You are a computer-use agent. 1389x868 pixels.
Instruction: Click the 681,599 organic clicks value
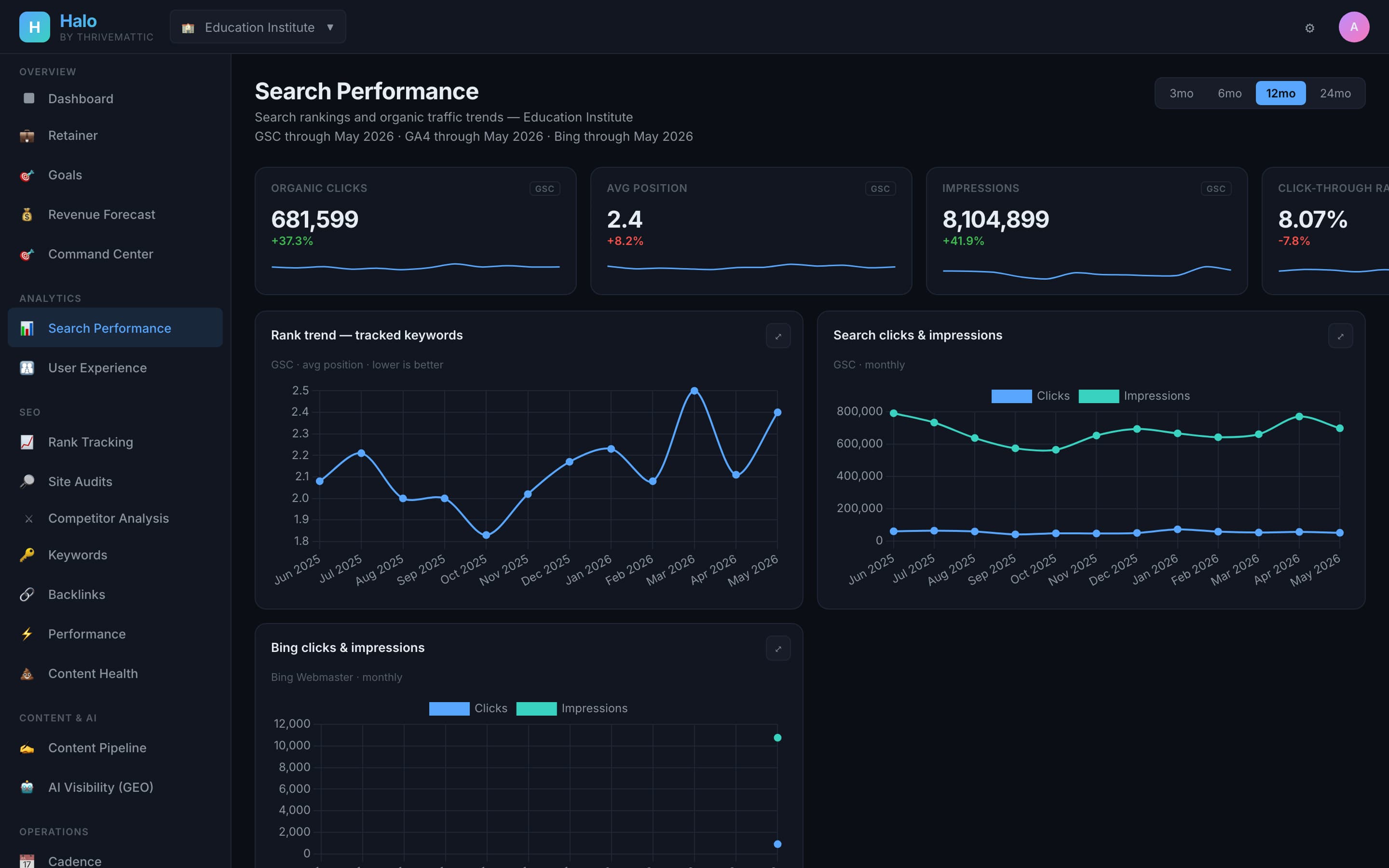tap(314, 219)
